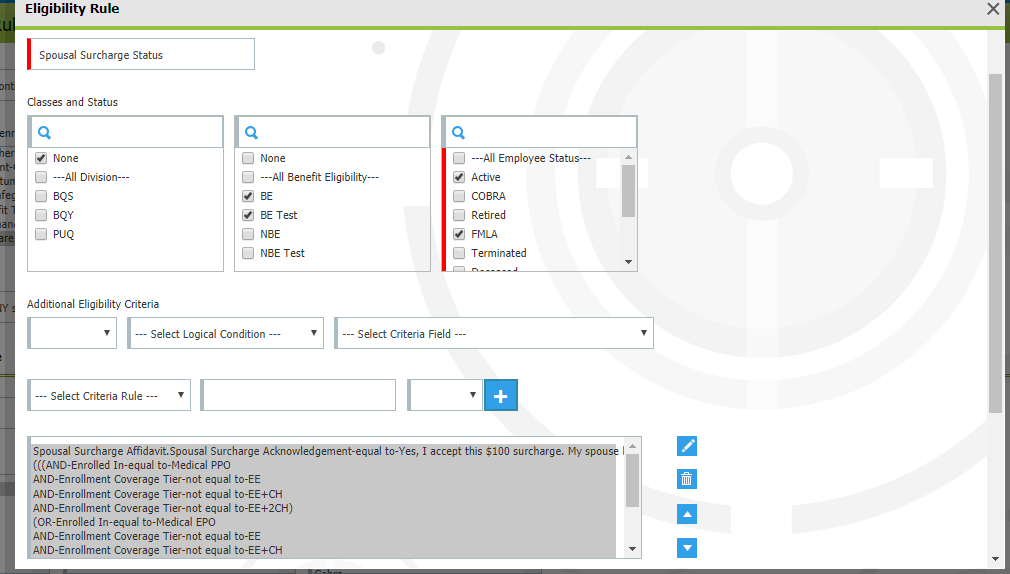Uncheck the BE Test checkbox
This screenshot has height=574, width=1010.
tap(247, 215)
